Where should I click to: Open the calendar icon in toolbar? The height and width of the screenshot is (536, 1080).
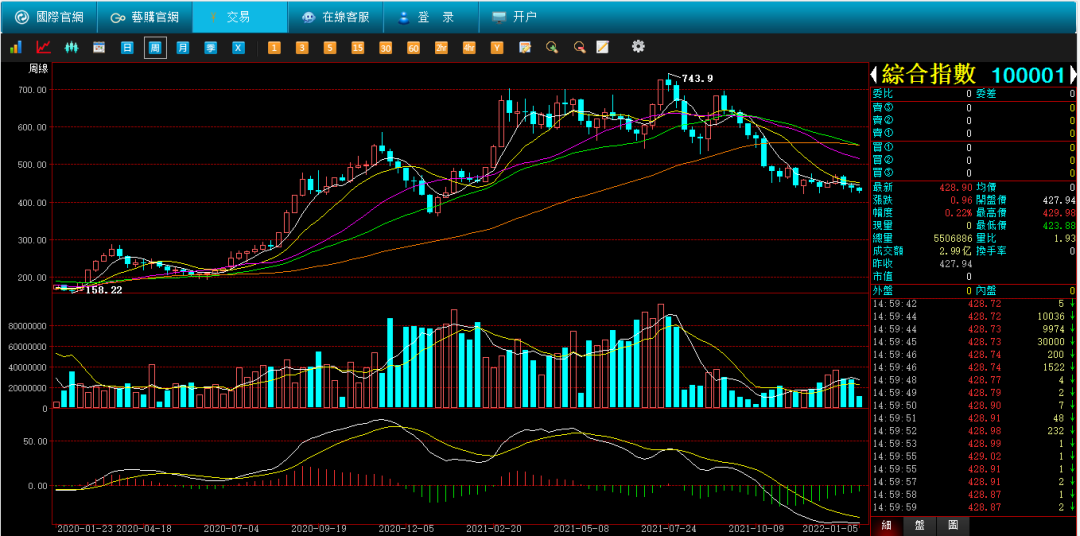[99, 48]
